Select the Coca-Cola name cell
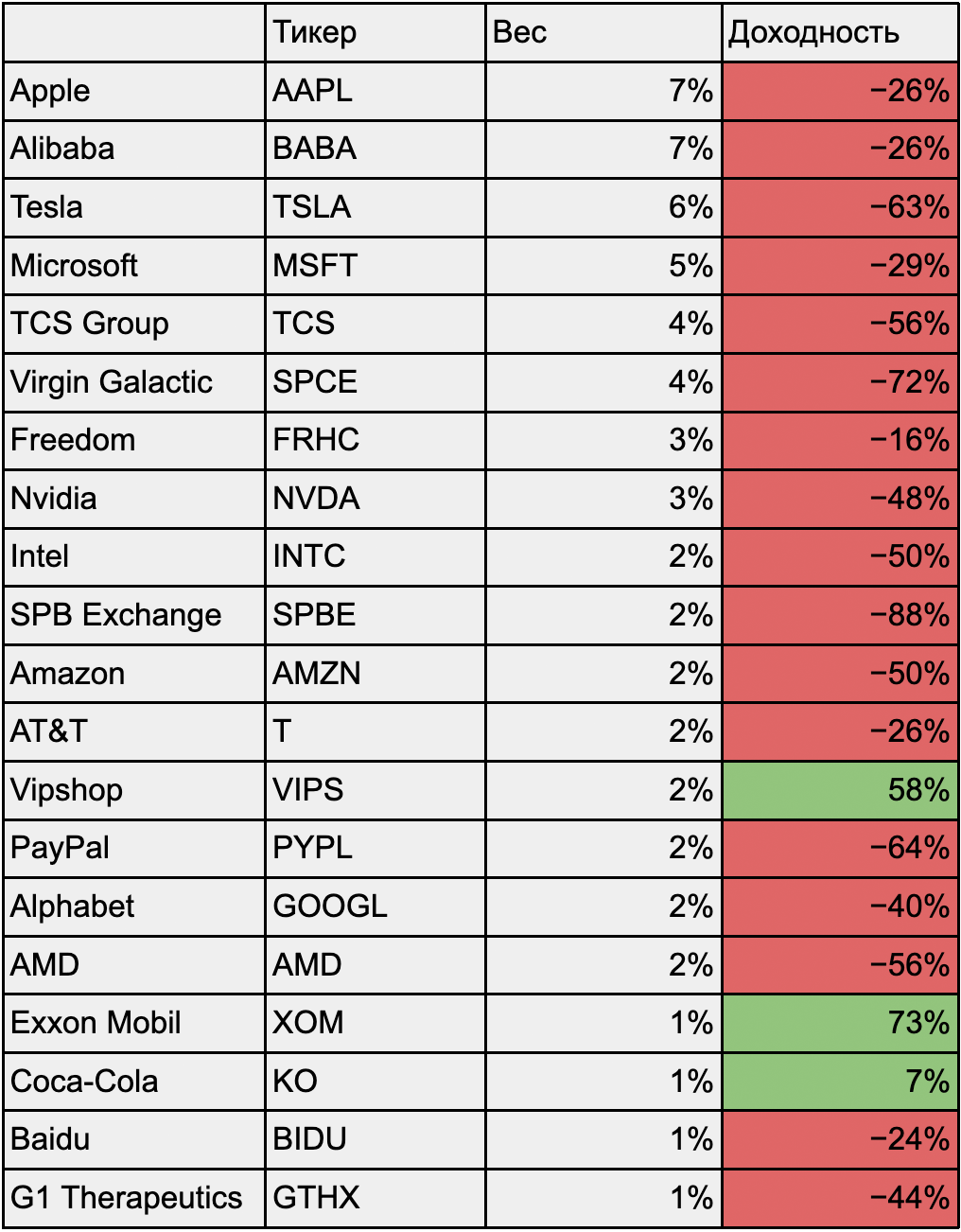Viewport: 961px width, 1232px height. click(133, 1082)
